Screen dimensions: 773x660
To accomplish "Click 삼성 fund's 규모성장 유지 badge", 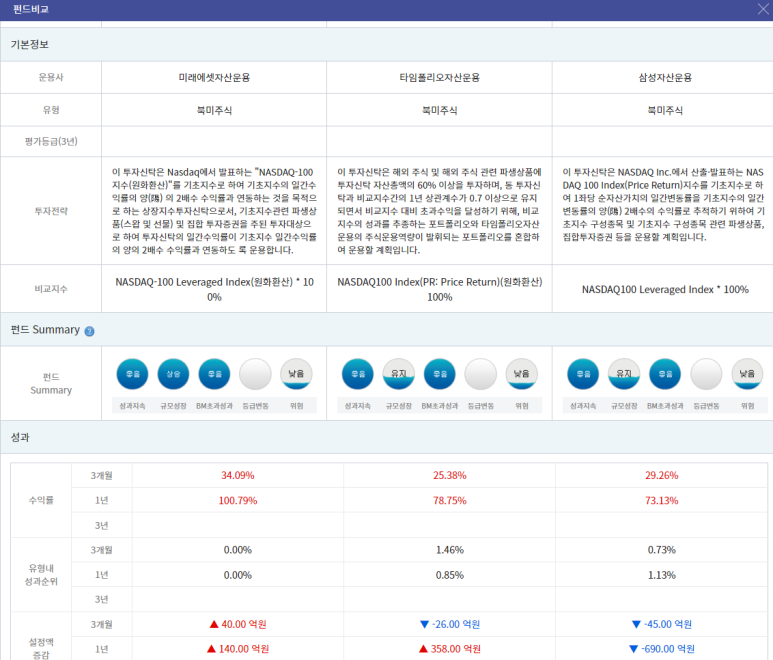I will [624, 374].
